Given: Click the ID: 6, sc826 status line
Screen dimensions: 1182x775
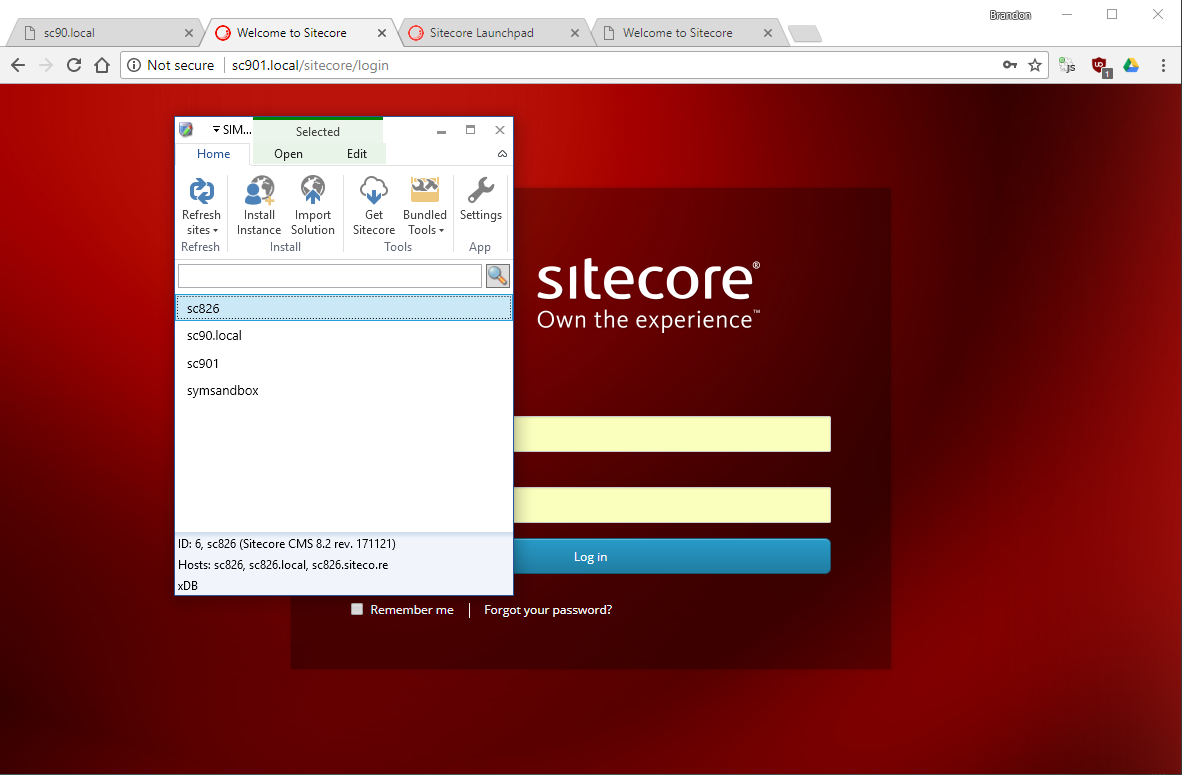Looking at the screenshot, I should [x=286, y=544].
